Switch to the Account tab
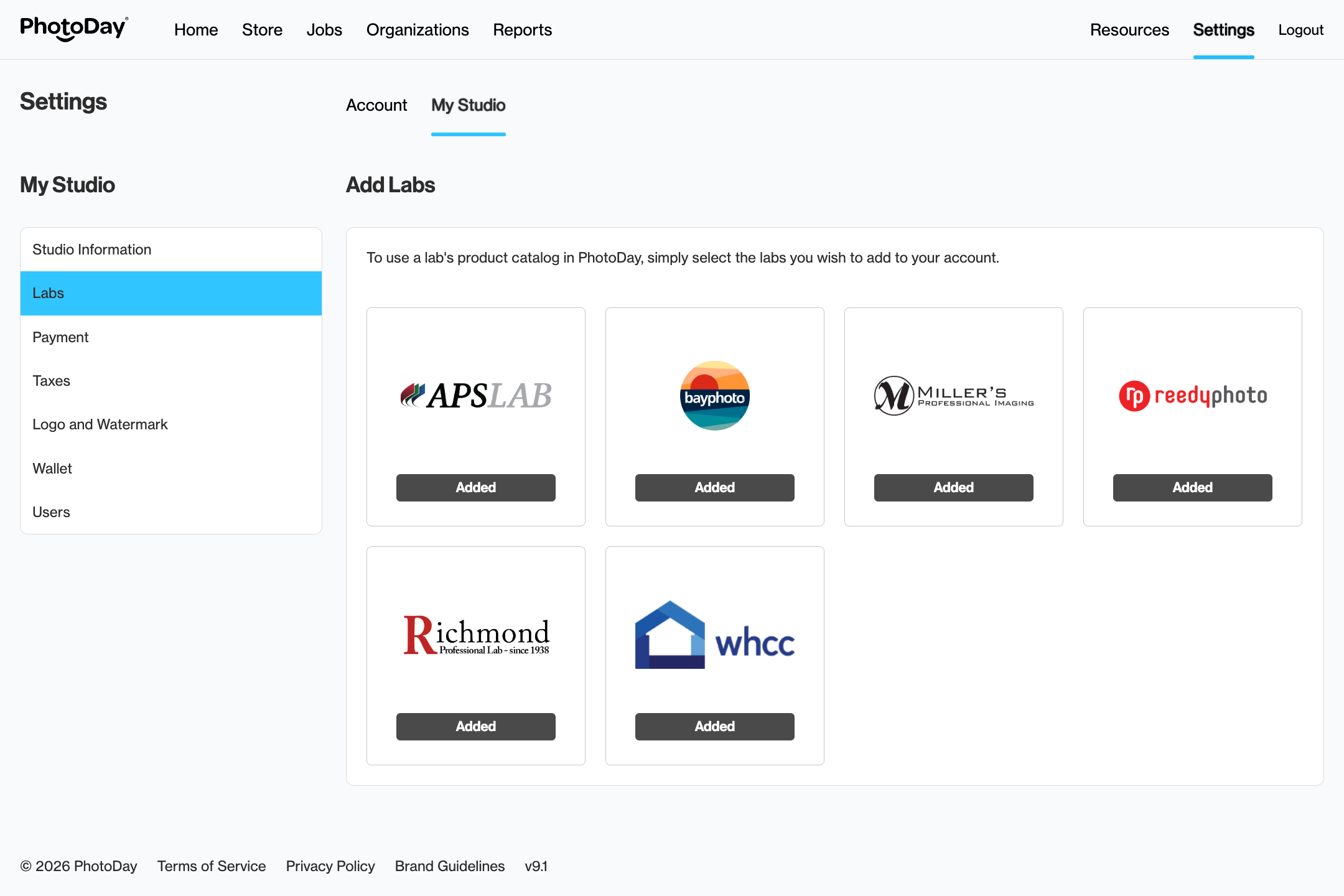Image resolution: width=1344 pixels, height=896 pixels. (x=376, y=105)
